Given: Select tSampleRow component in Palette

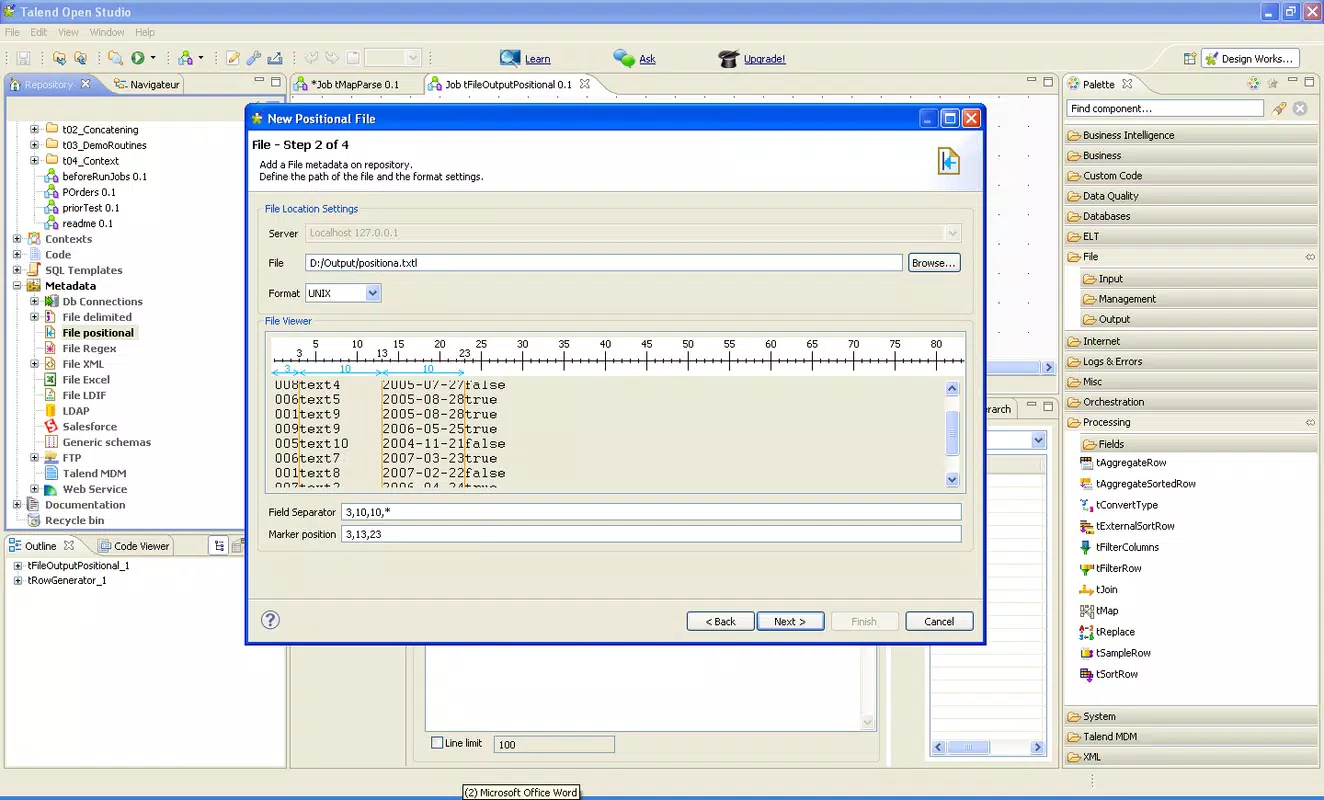Looking at the screenshot, I should [1115, 653].
